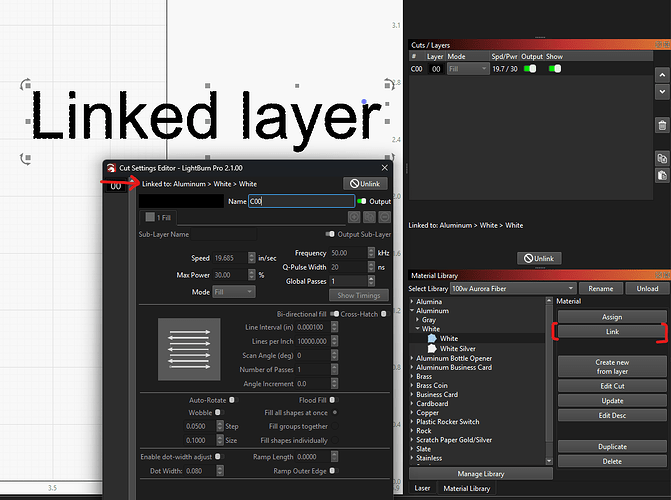Click the Delete material button
This screenshot has width=671, height=500.
612,461
